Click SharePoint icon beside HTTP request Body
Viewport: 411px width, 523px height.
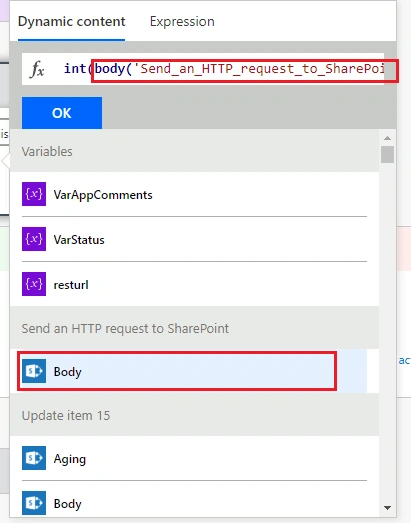pyautogui.click(x=34, y=371)
